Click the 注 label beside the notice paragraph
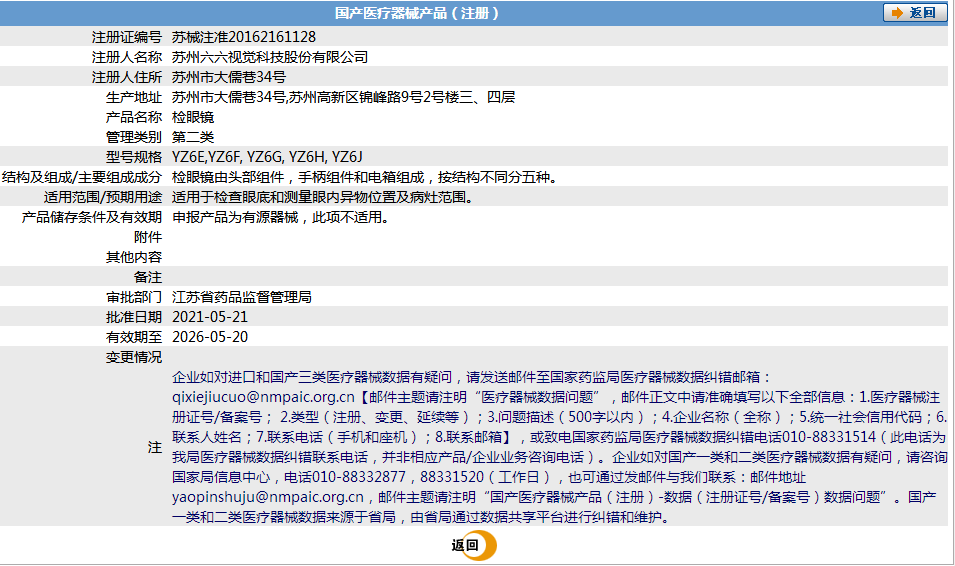The width and height of the screenshot is (955, 566). click(155, 448)
